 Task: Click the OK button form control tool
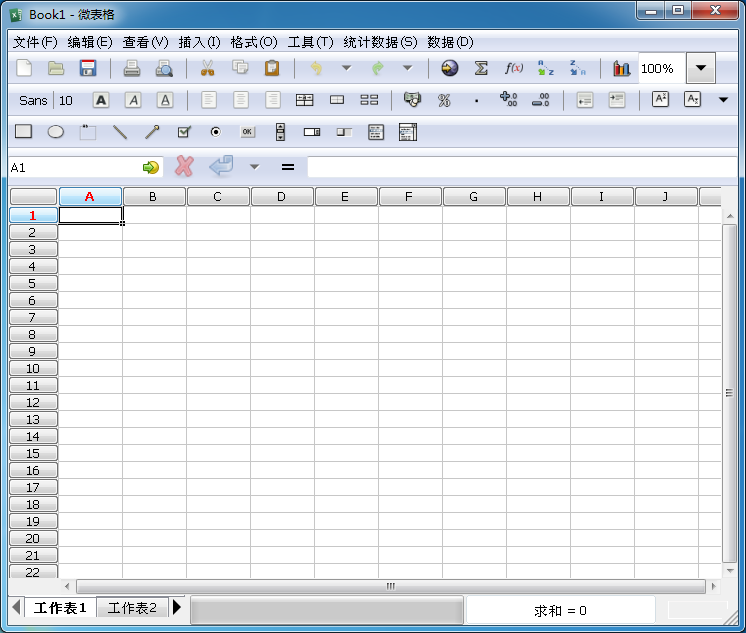tap(247, 132)
